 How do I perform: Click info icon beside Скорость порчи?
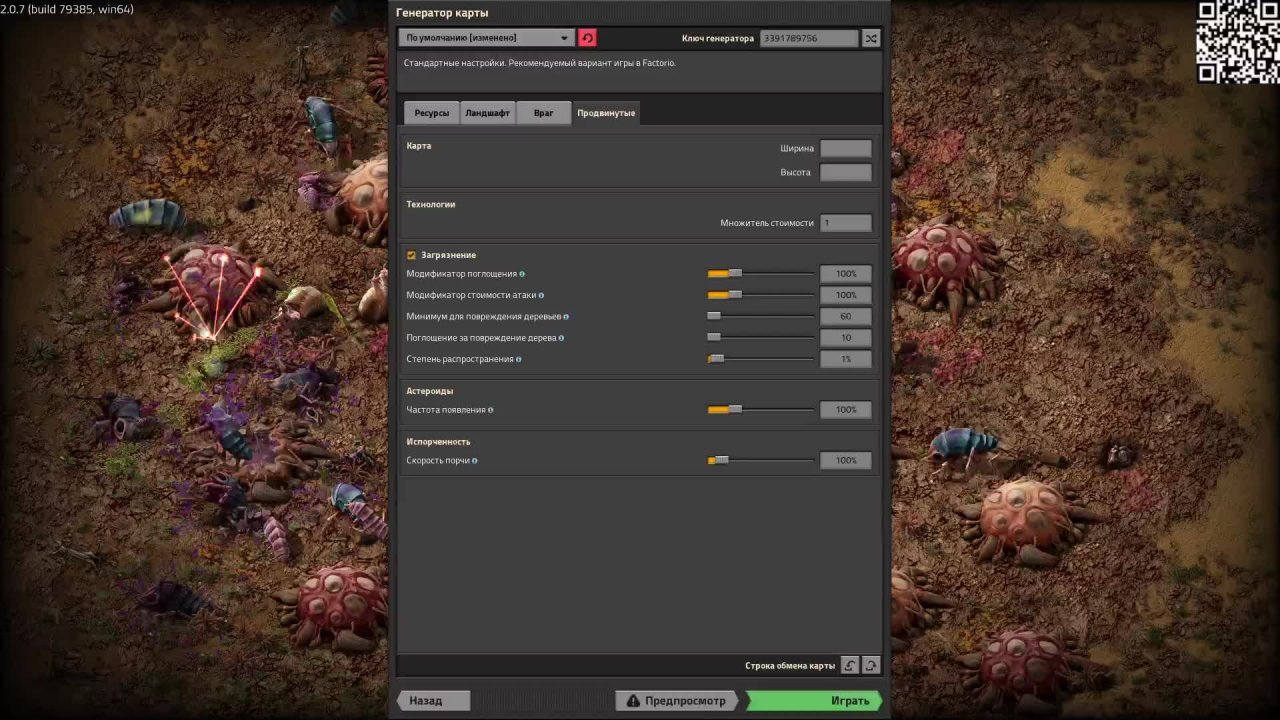[x=474, y=461]
